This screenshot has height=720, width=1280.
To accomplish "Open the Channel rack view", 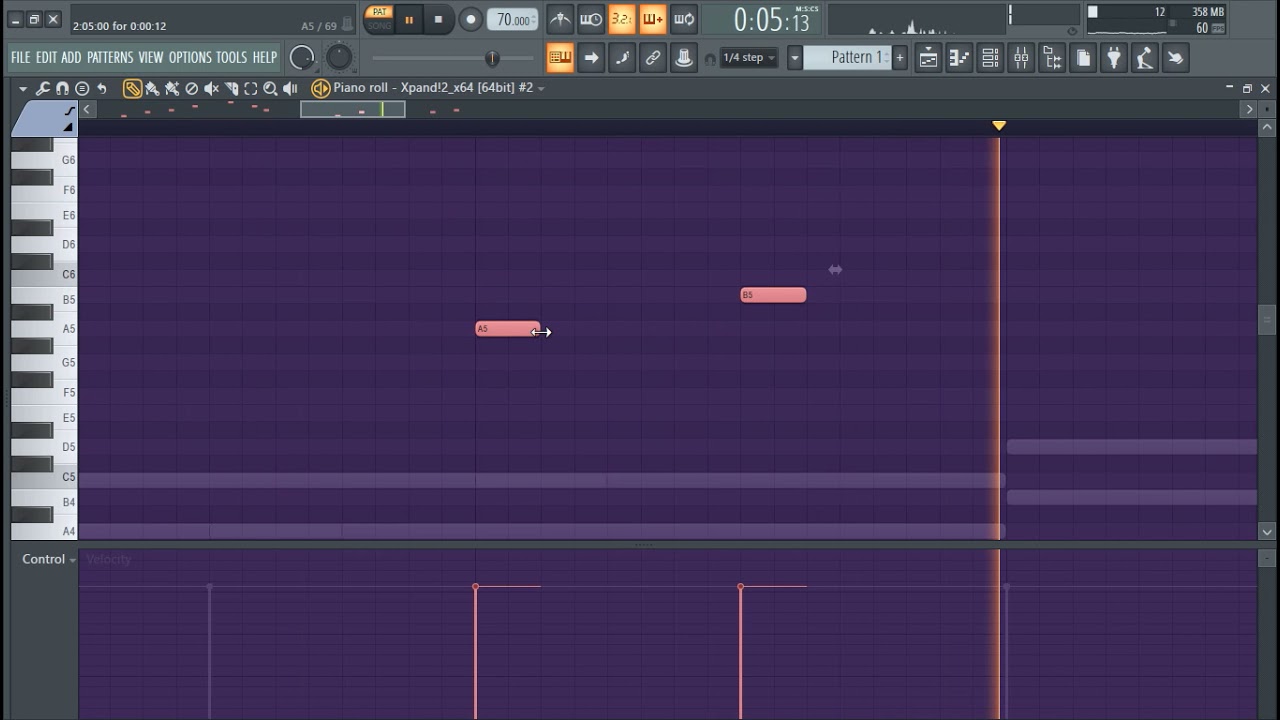I will pyautogui.click(x=990, y=58).
